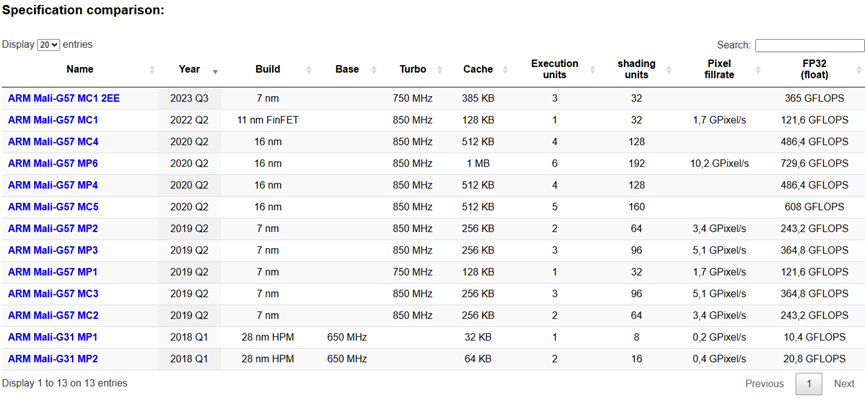865x402 pixels.
Task: Open the ARM Mali-G57 MP6 link
Action: [x=53, y=163]
